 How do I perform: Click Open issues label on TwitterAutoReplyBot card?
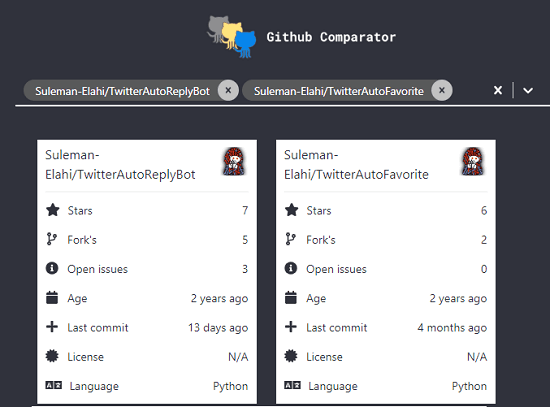pyautogui.click(x=98, y=269)
